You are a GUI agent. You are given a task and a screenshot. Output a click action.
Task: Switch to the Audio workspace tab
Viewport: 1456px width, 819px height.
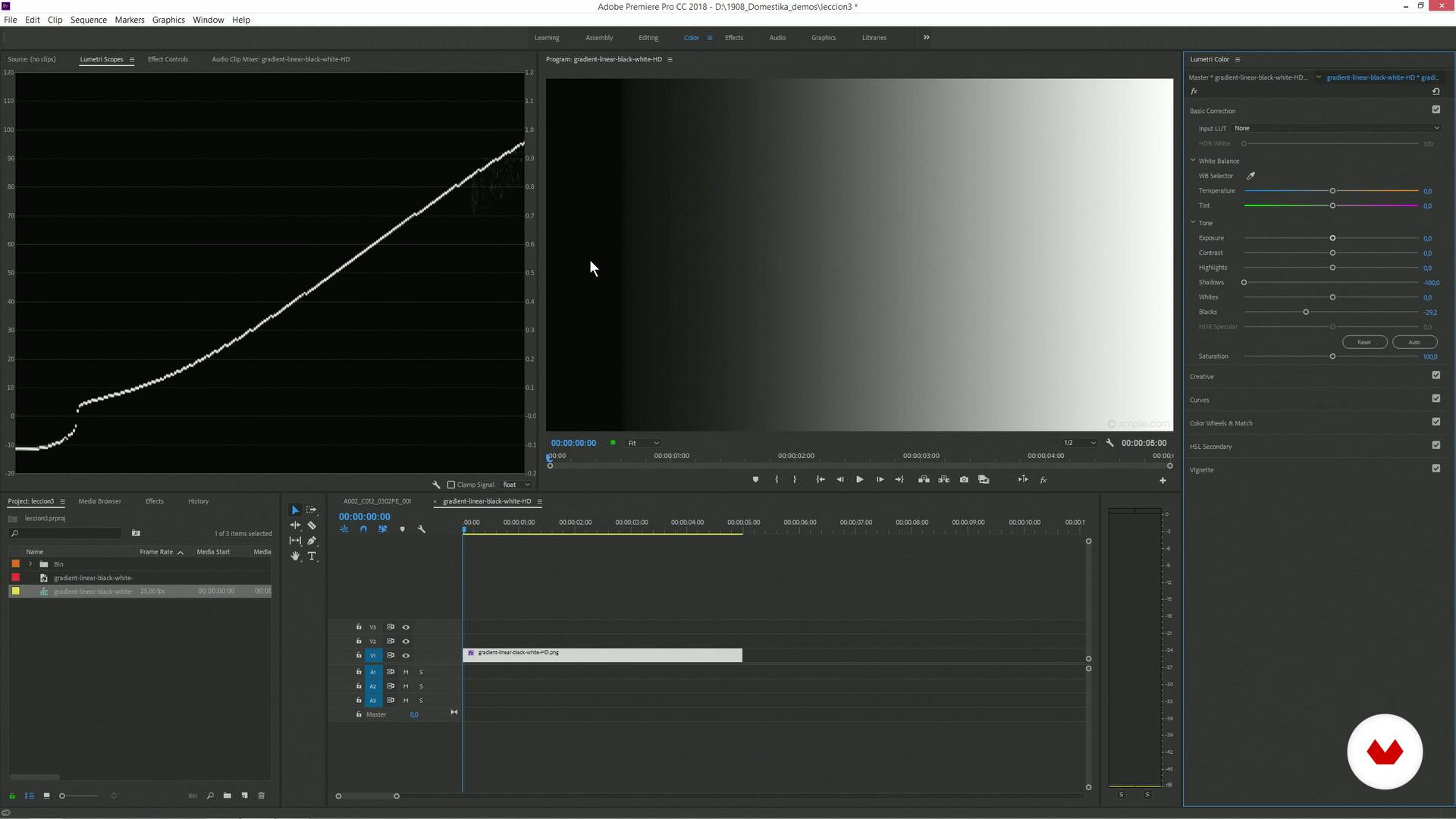coord(777,37)
